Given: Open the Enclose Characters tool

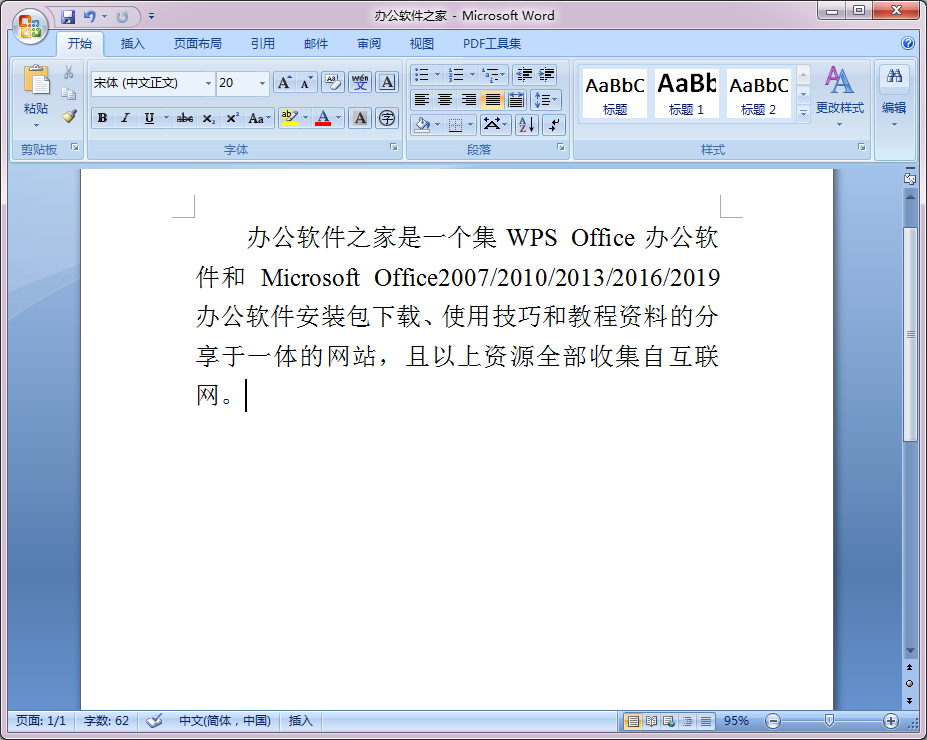Looking at the screenshot, I should point(387,118).
